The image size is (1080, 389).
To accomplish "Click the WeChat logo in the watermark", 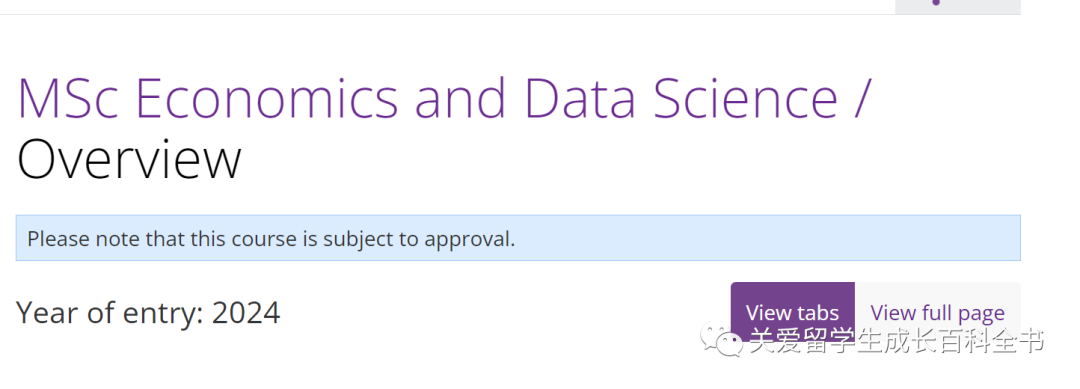I will point(722,340).
